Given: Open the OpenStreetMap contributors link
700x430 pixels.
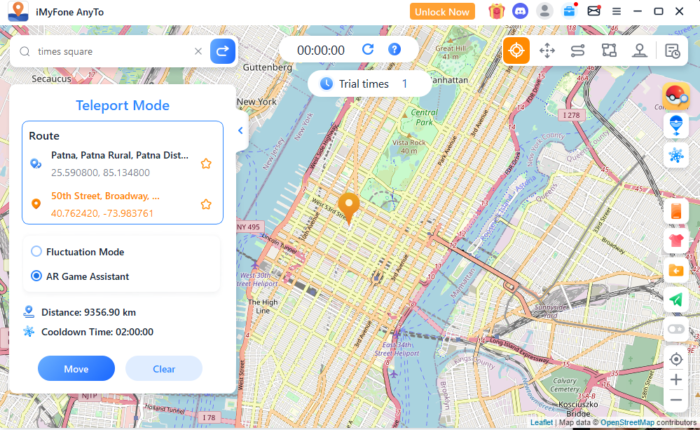Looking at the screenshot, I should point(627,422).
